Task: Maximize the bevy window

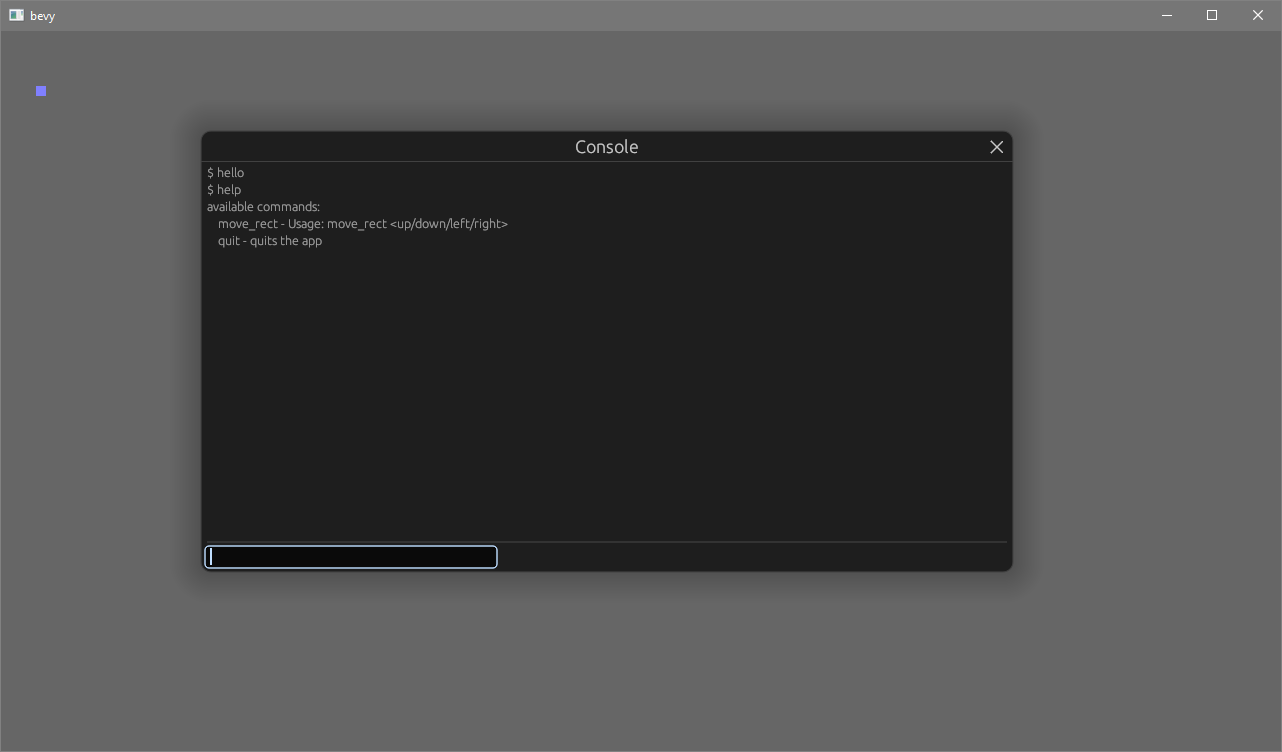Action: pos(1212,15)
